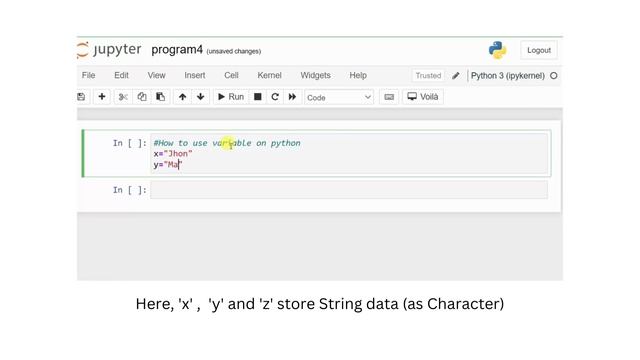
Task: Open the Cell menu
Action: click(231, 76)
